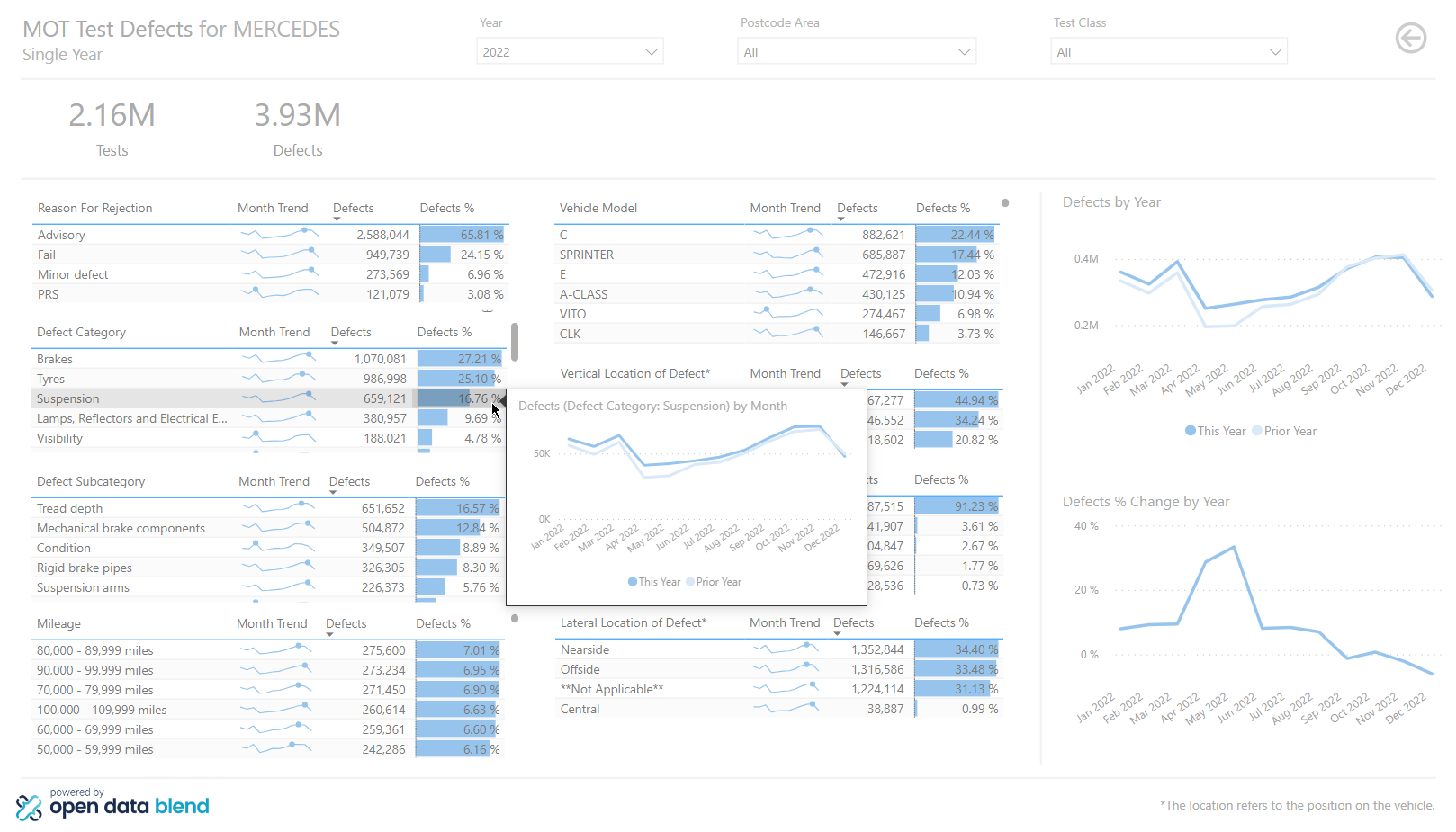Screen dimensions: 1456x832
Task: Select the Offside lateral location
Action: tap(779, 669)
